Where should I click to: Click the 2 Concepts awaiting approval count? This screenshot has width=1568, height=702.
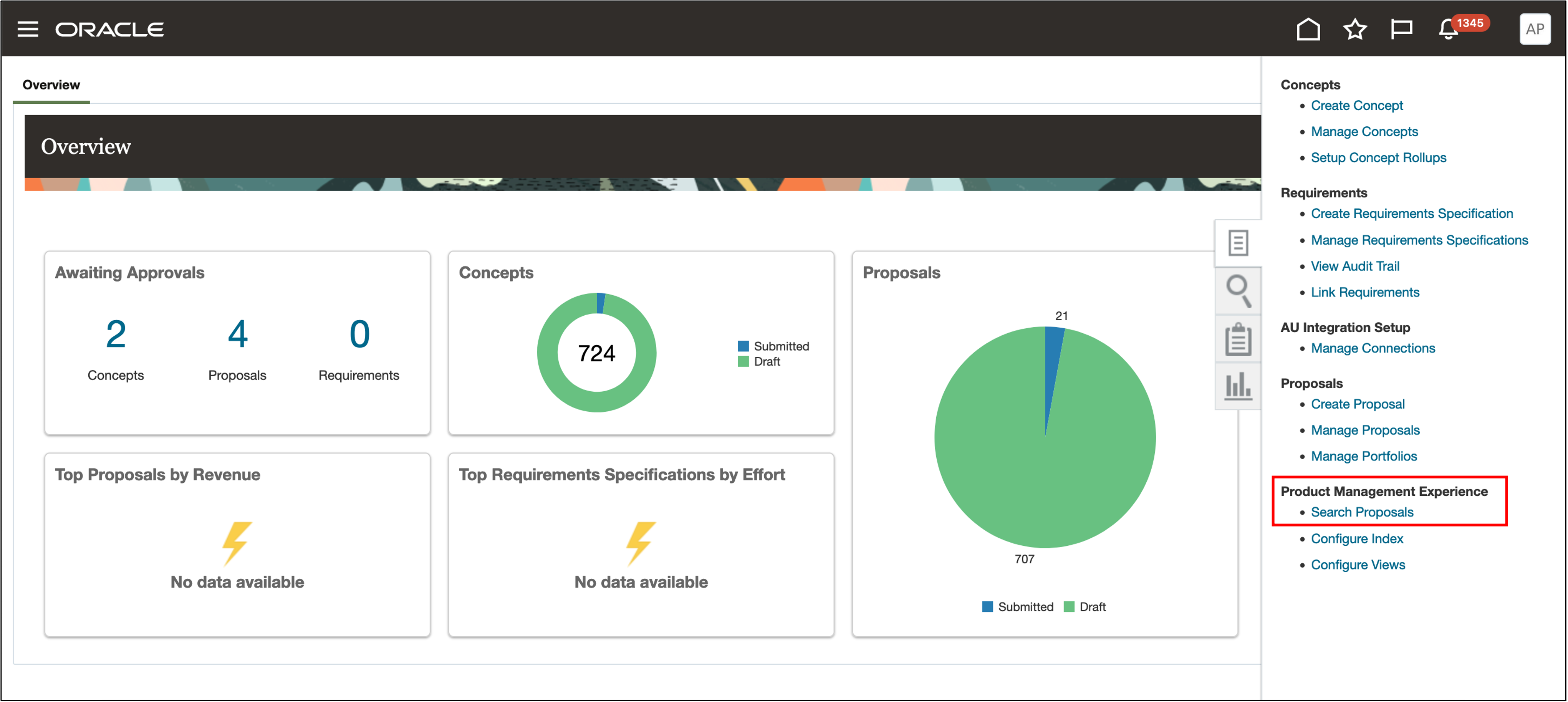pos(116,334)
